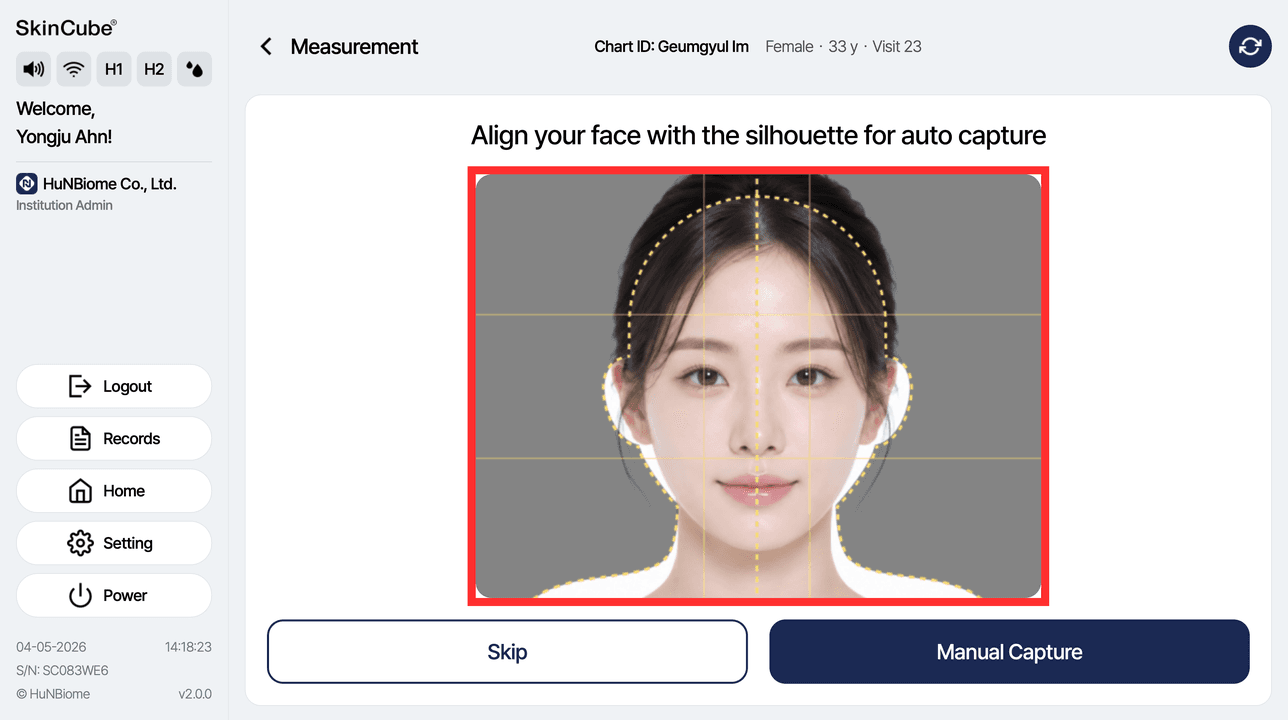The image size is (1288, 720).
Task: Click the HuNBiome Co., Ltd. logo icon
Action: click(27, 184)
